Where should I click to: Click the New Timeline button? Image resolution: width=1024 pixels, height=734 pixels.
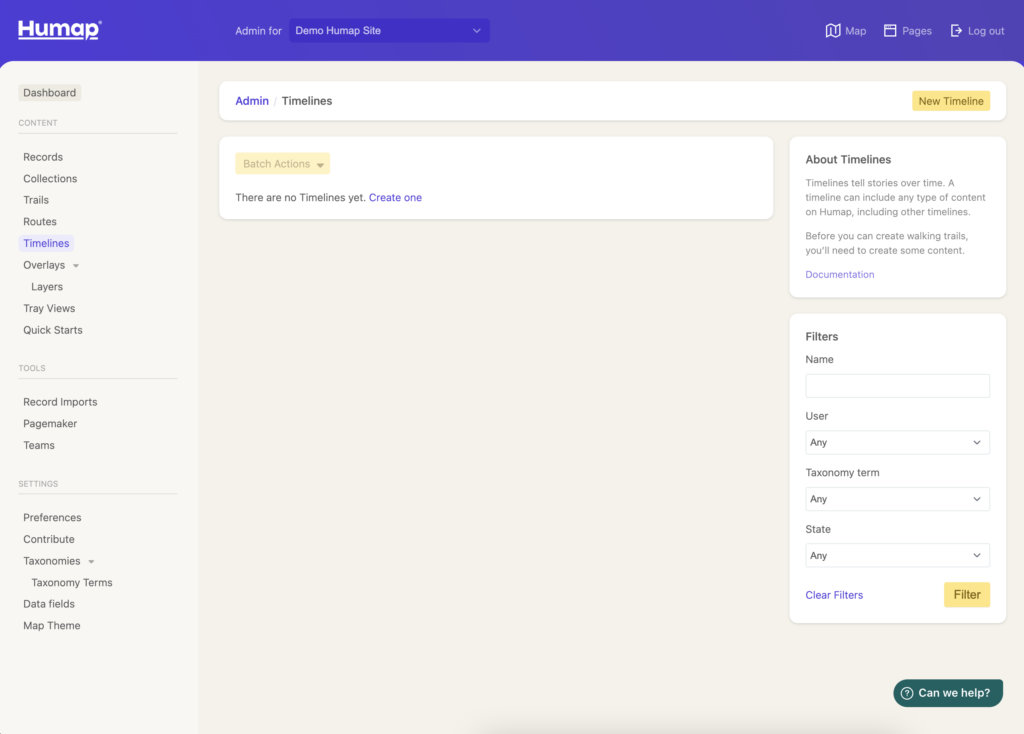950,101
